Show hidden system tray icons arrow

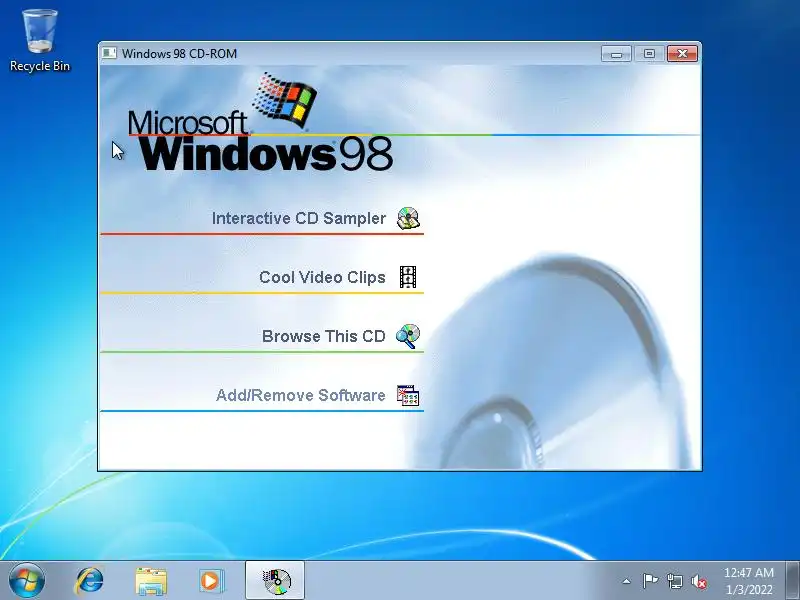[627, 581]
